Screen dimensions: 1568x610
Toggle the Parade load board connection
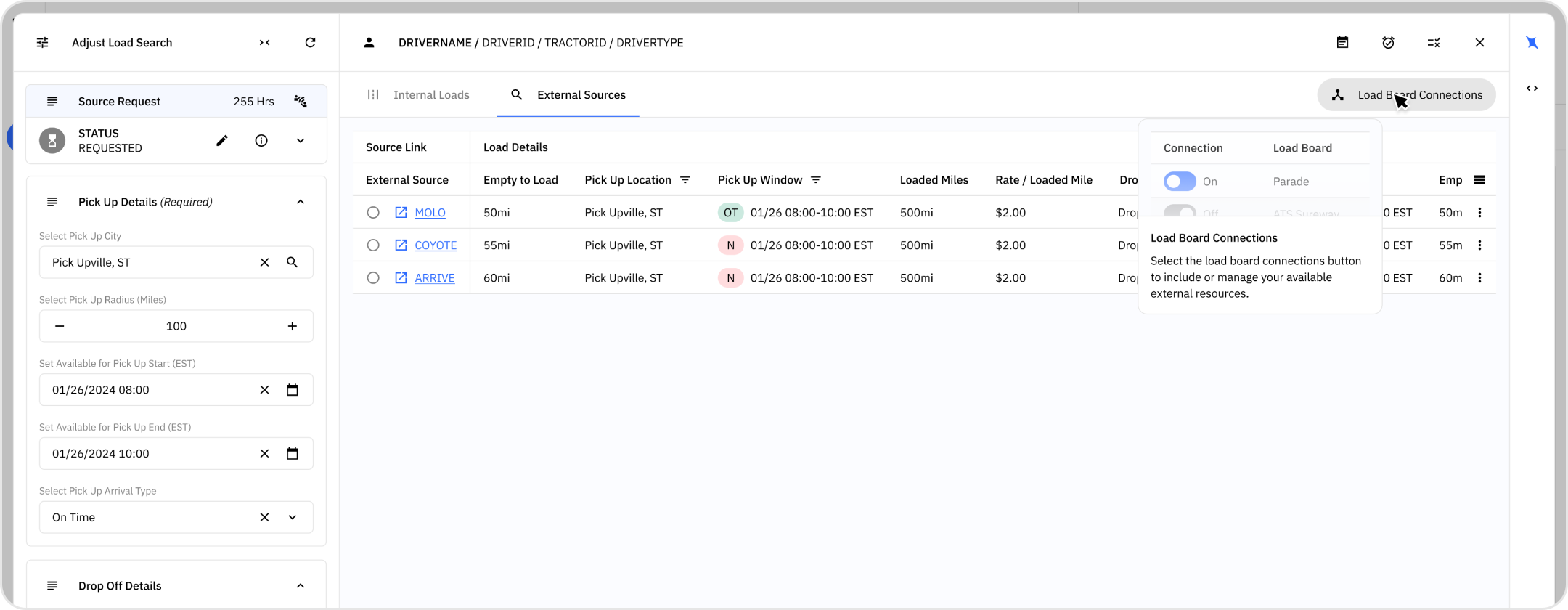coord(1180,182)
